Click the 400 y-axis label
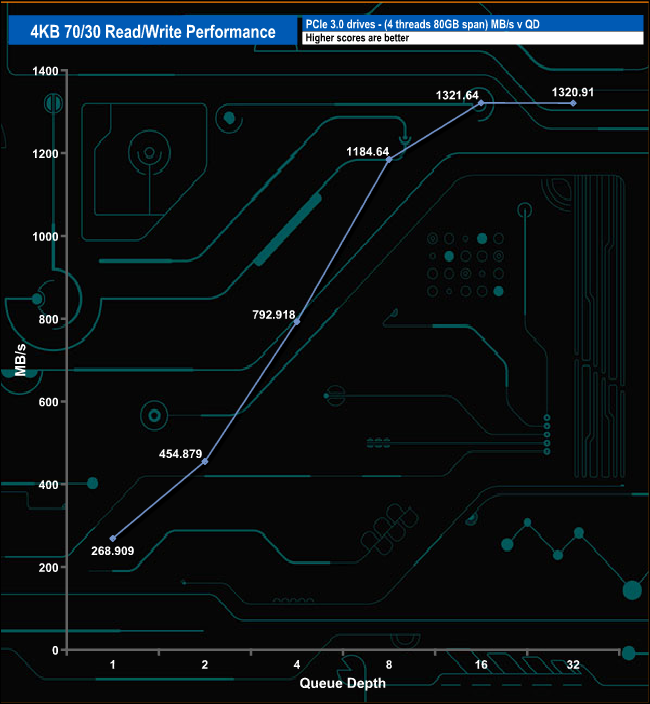Screen dimensions: 650x704 tap(48, 485)
